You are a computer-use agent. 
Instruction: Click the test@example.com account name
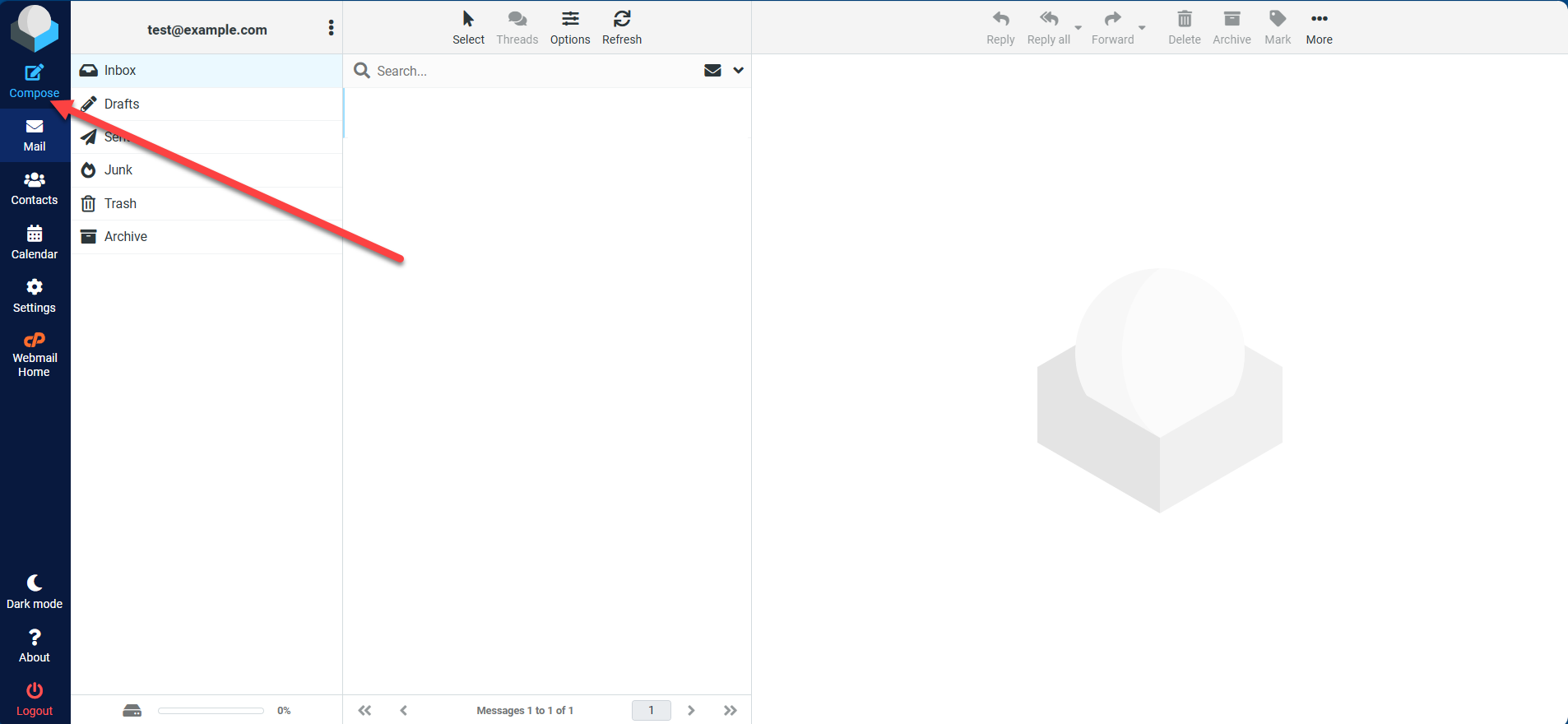[x=207, y=30]
